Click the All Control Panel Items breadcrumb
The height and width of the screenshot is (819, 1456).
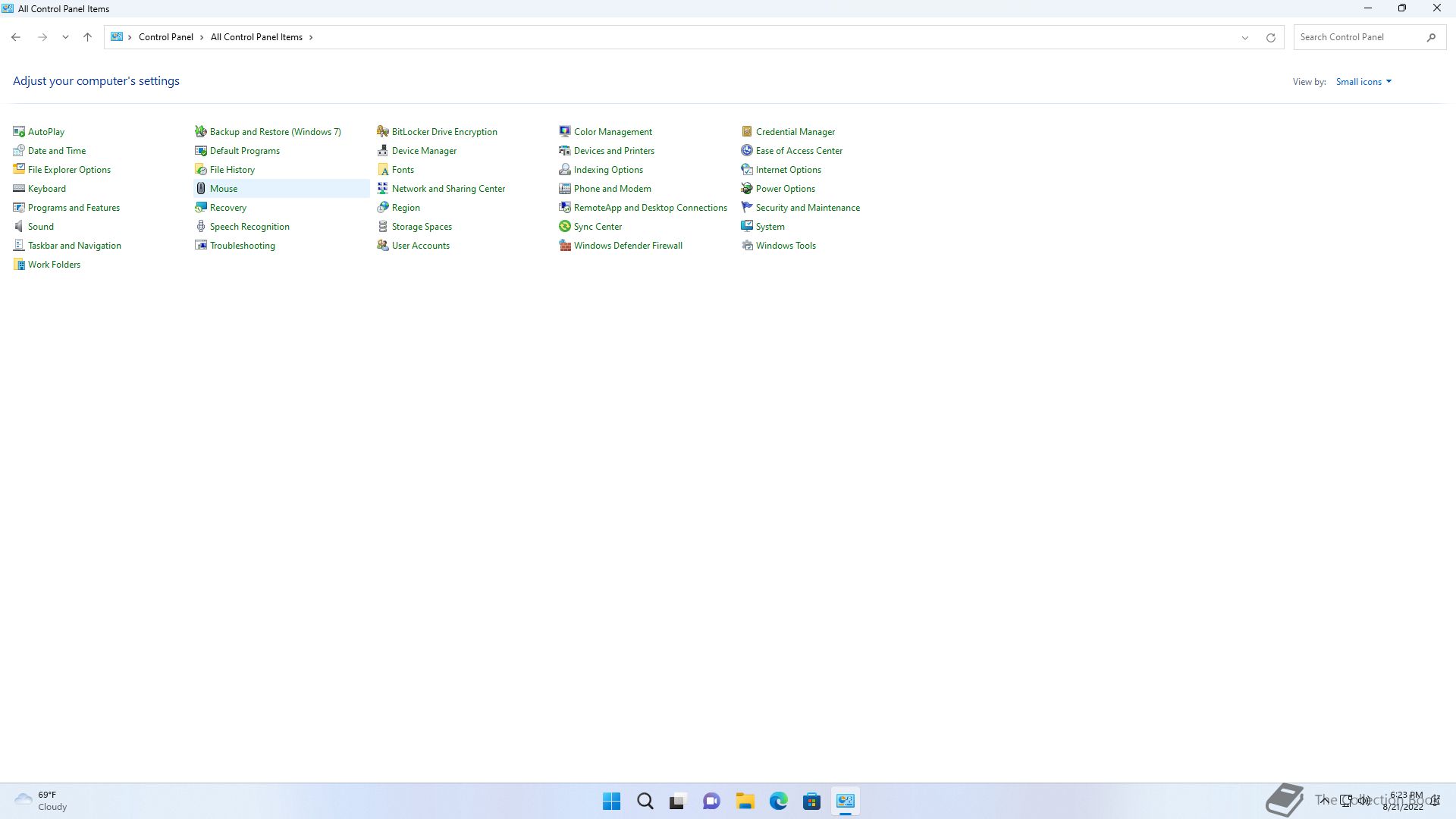click(x=256, y=37)
